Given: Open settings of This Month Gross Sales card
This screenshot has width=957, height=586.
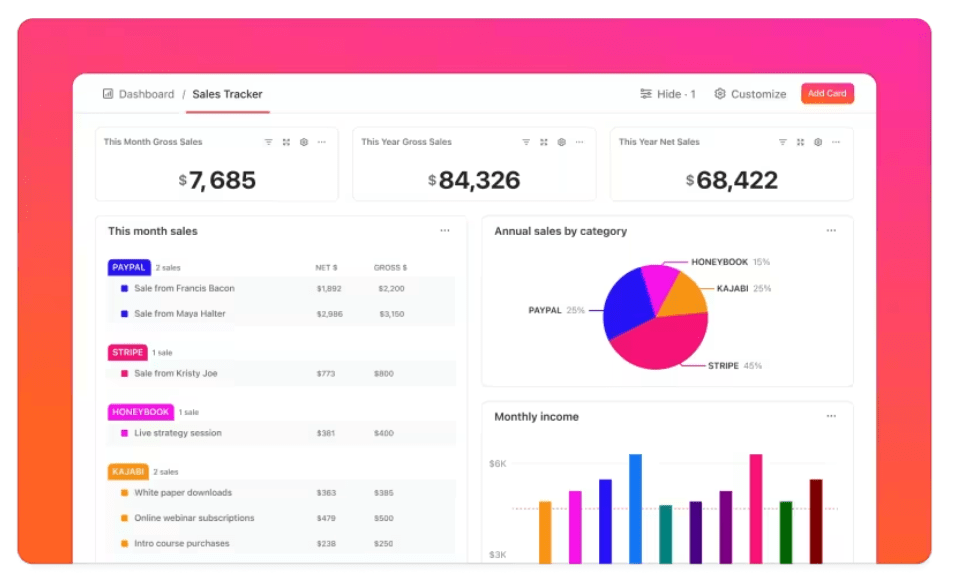Looking at the screenshot, I should coord(304,142).
